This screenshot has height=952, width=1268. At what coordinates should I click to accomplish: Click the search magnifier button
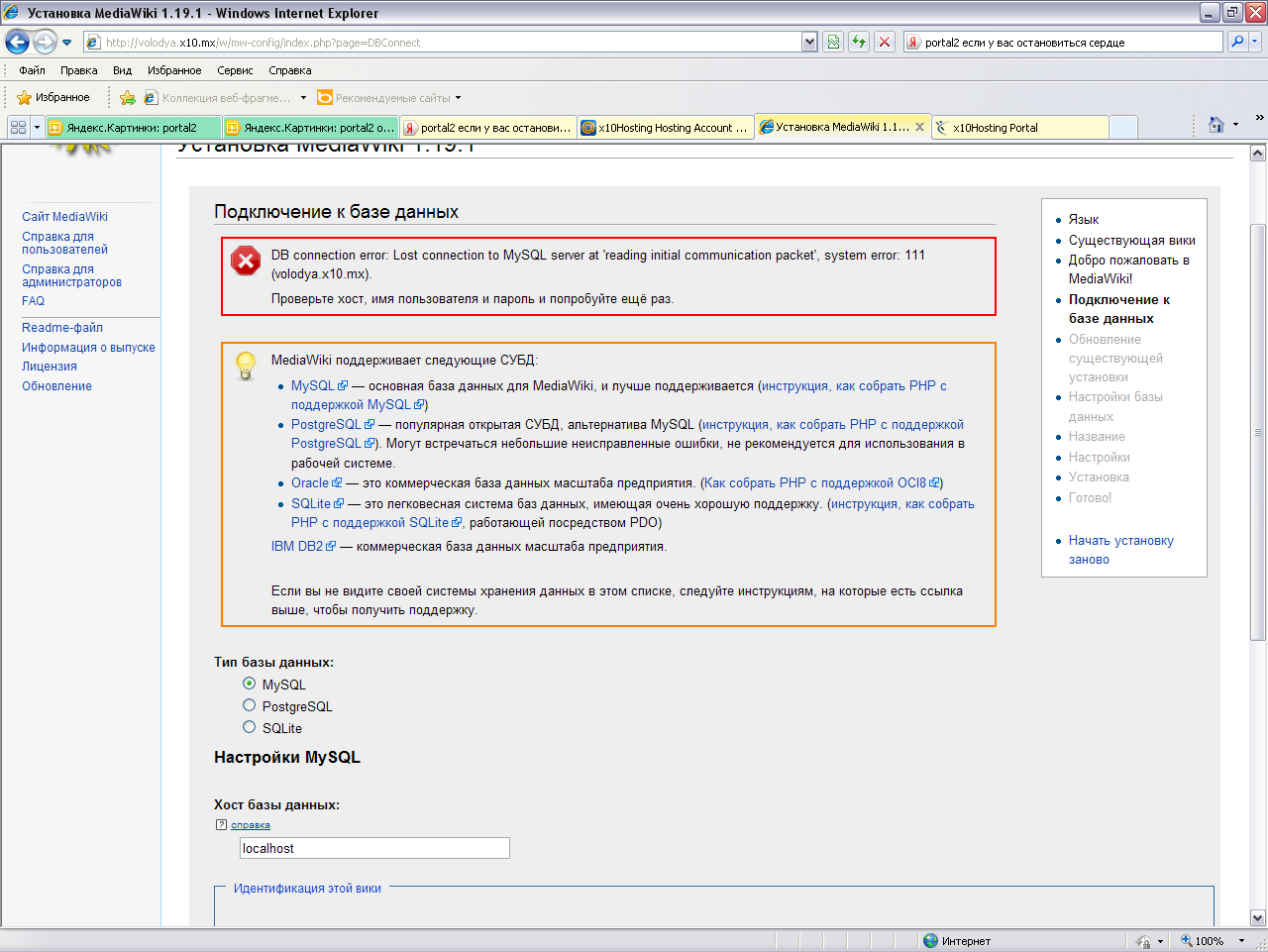click(x=1237, y=42)
